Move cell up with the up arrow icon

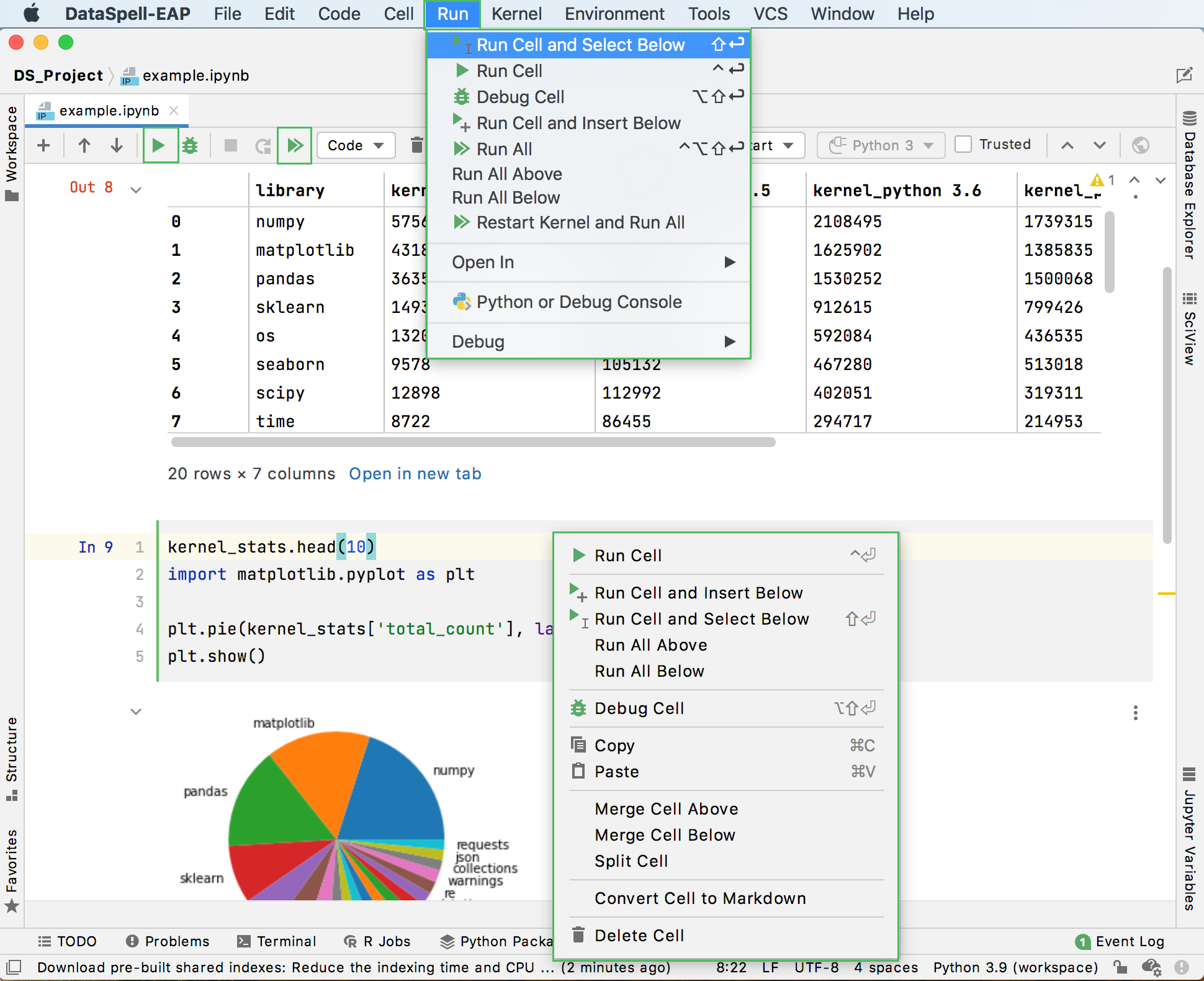point(84,145)
